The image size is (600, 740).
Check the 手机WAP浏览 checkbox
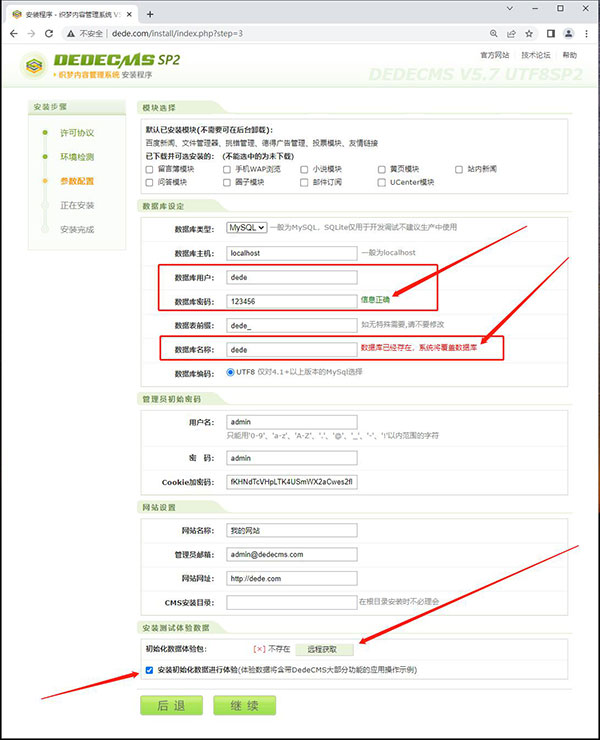(227, 169)
